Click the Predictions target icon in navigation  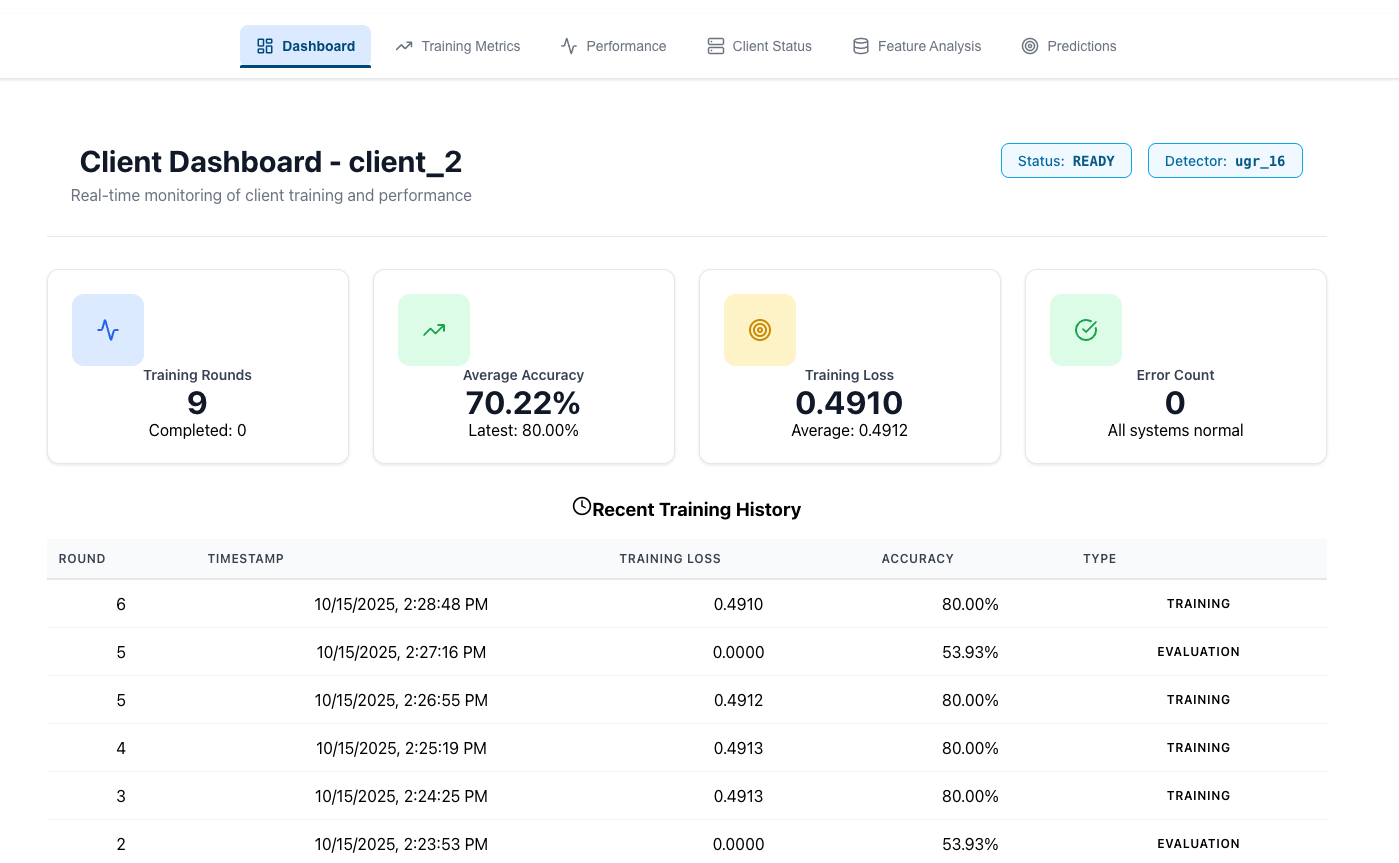pyautogui.click(x=1028, y=45)
